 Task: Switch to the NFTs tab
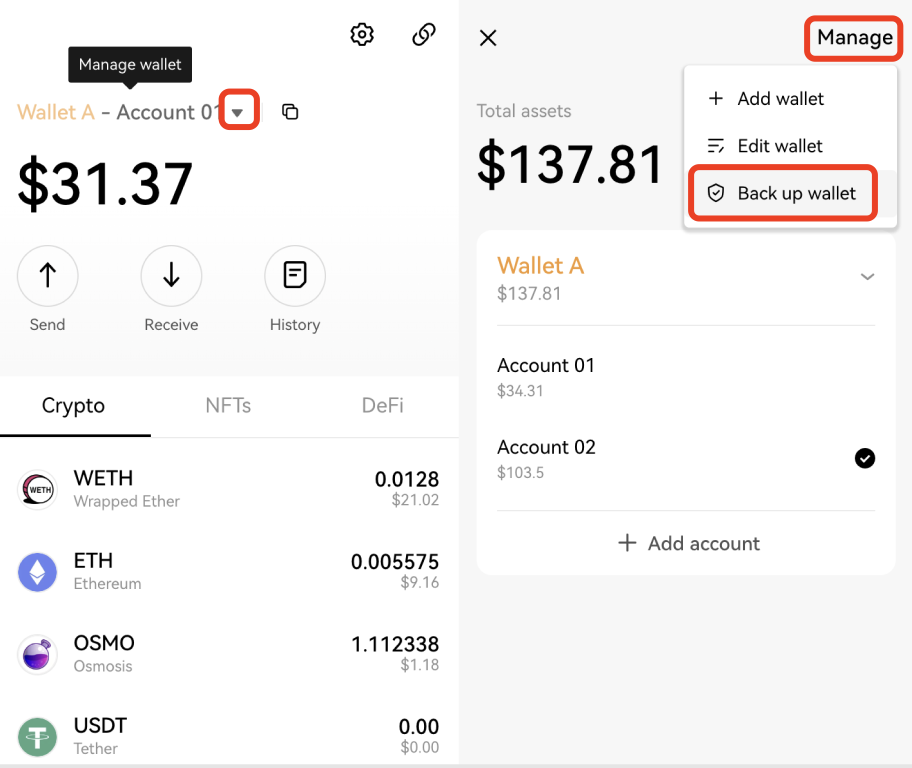(228, 406)
